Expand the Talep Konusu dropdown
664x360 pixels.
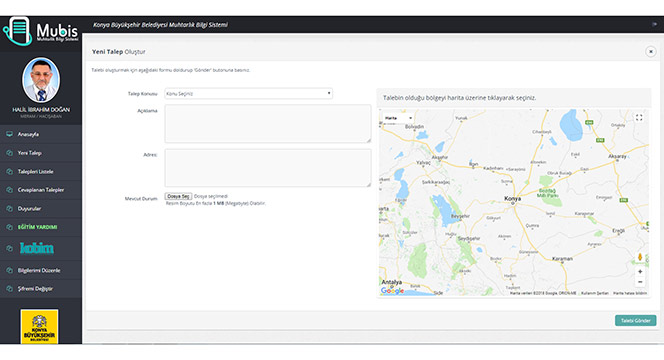point(248,94)
